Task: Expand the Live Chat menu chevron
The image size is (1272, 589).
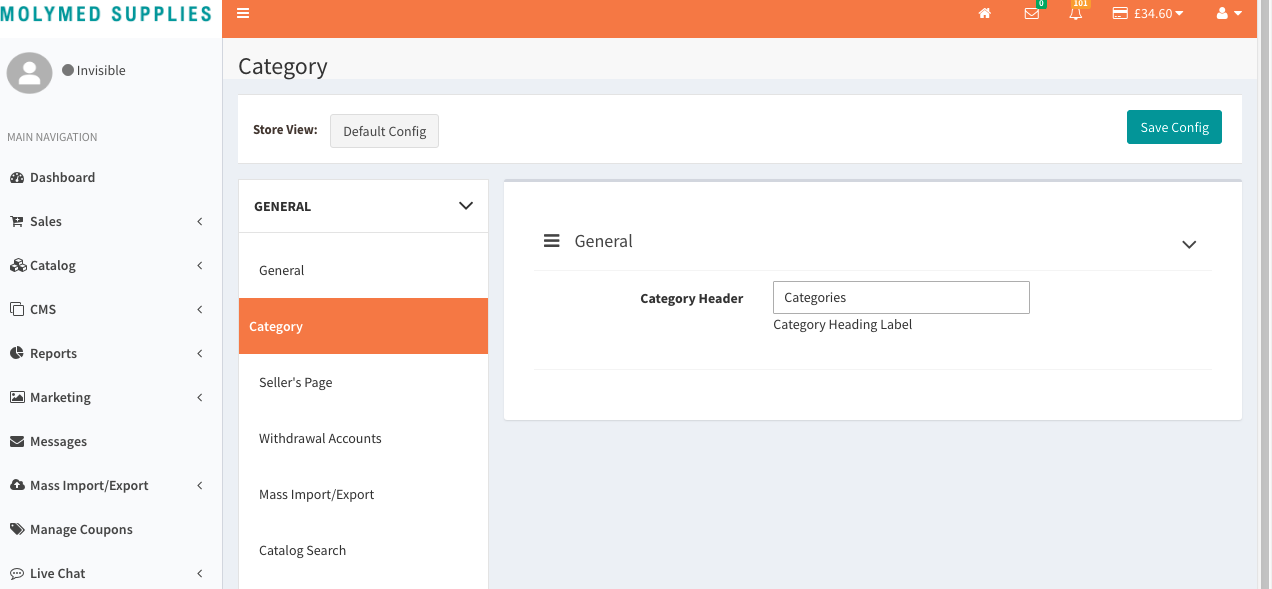Action: tap(200, 573)
